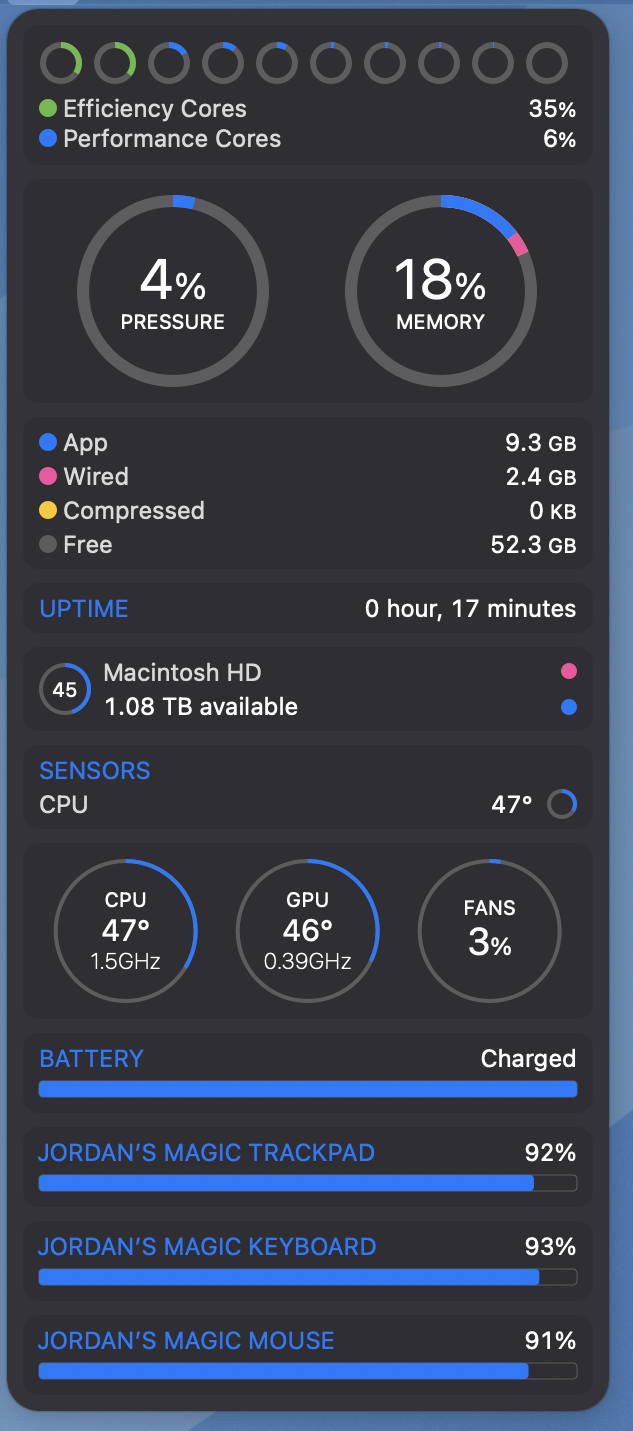Click the Uptime label

click(x=84, y=609)
